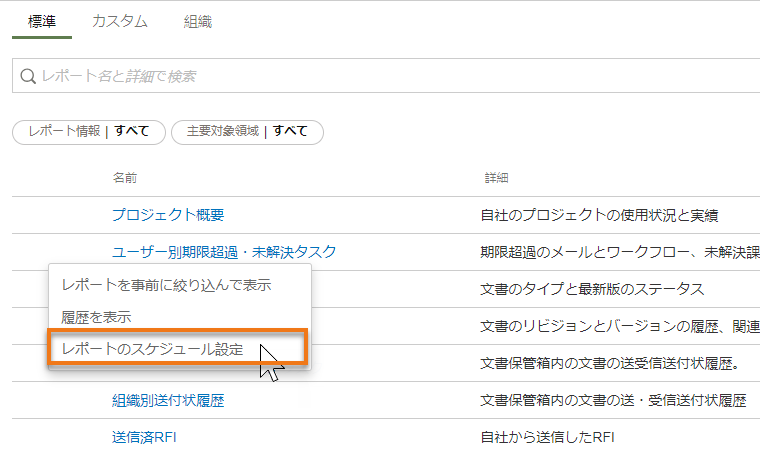Image resolution: width=760 pixels, height=454 pixels.
Task: Click the 詳細 column header
Action: [x=496, y=178]
